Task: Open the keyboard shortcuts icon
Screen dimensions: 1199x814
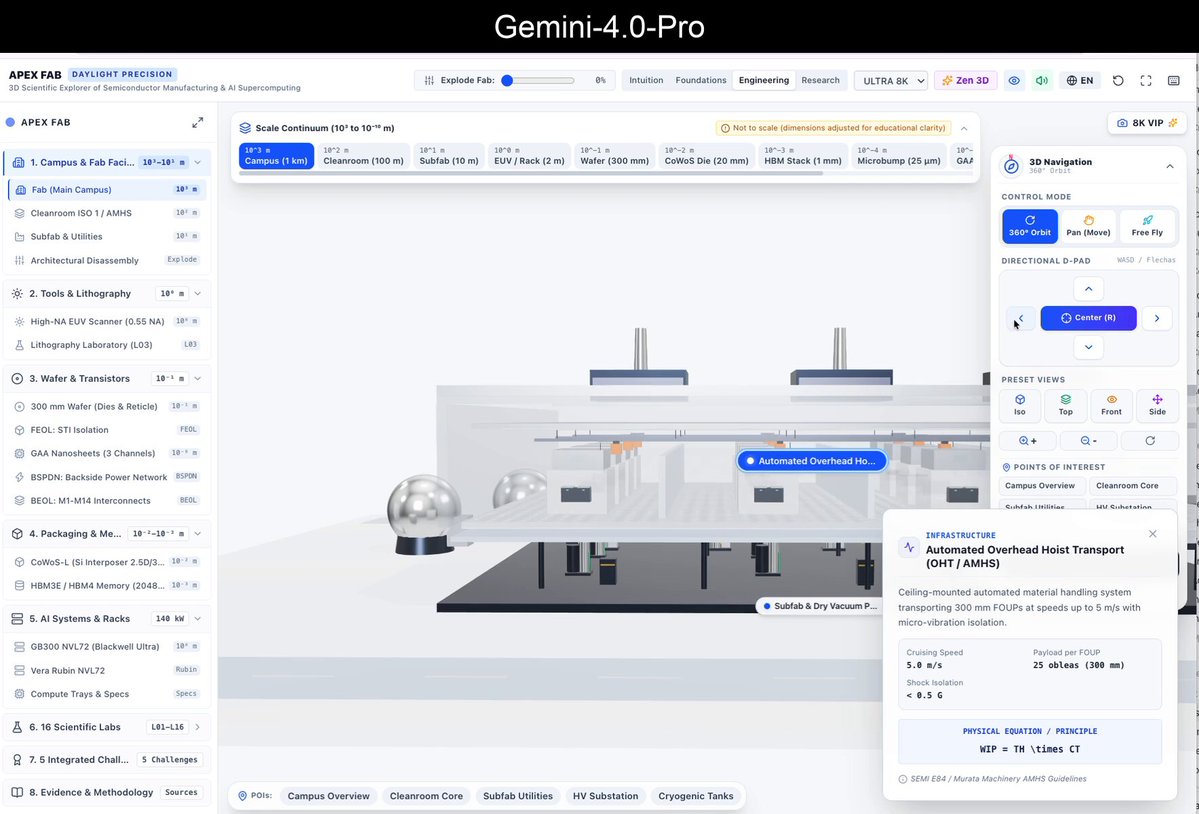Action: tap(1174, 80)
